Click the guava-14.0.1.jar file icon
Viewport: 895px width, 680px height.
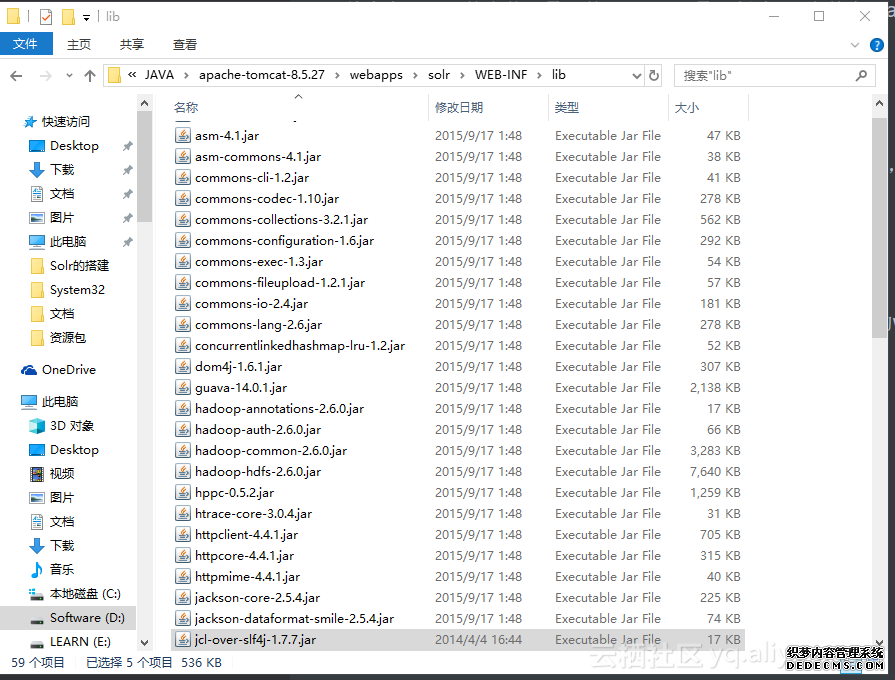tap(182, 388)
